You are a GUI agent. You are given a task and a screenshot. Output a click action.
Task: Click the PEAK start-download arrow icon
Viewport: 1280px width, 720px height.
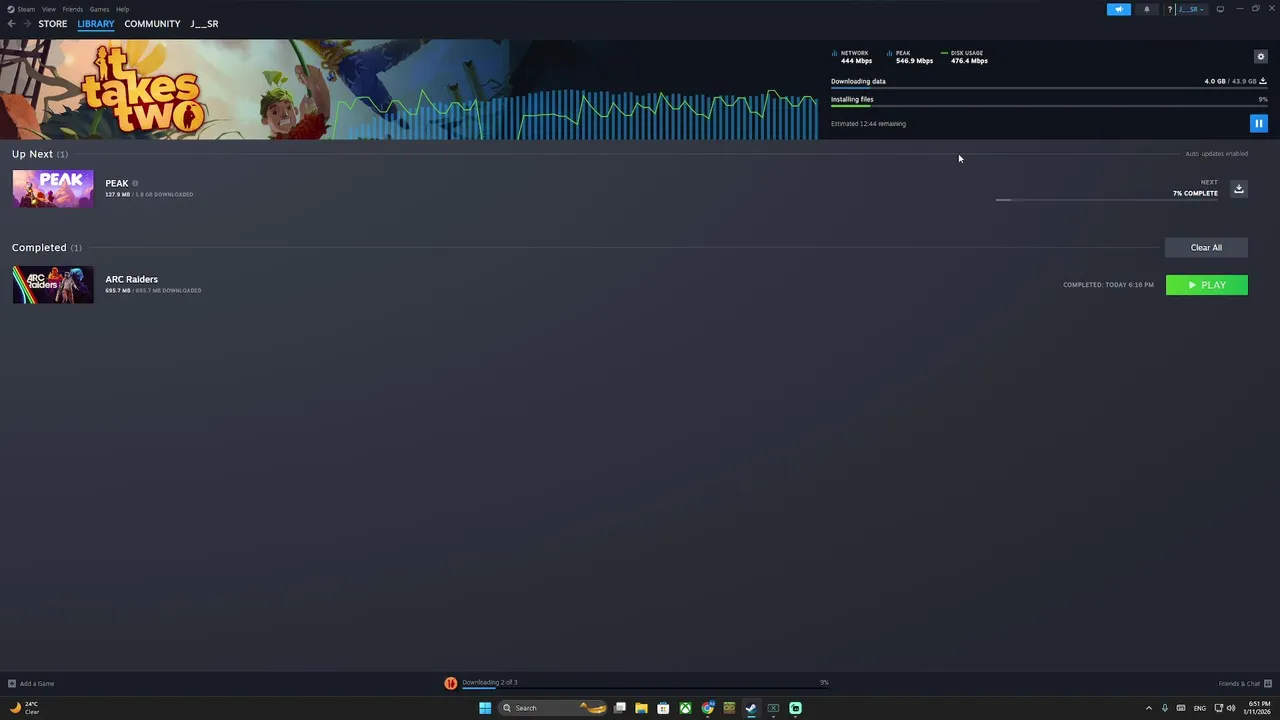[1238, 189]
